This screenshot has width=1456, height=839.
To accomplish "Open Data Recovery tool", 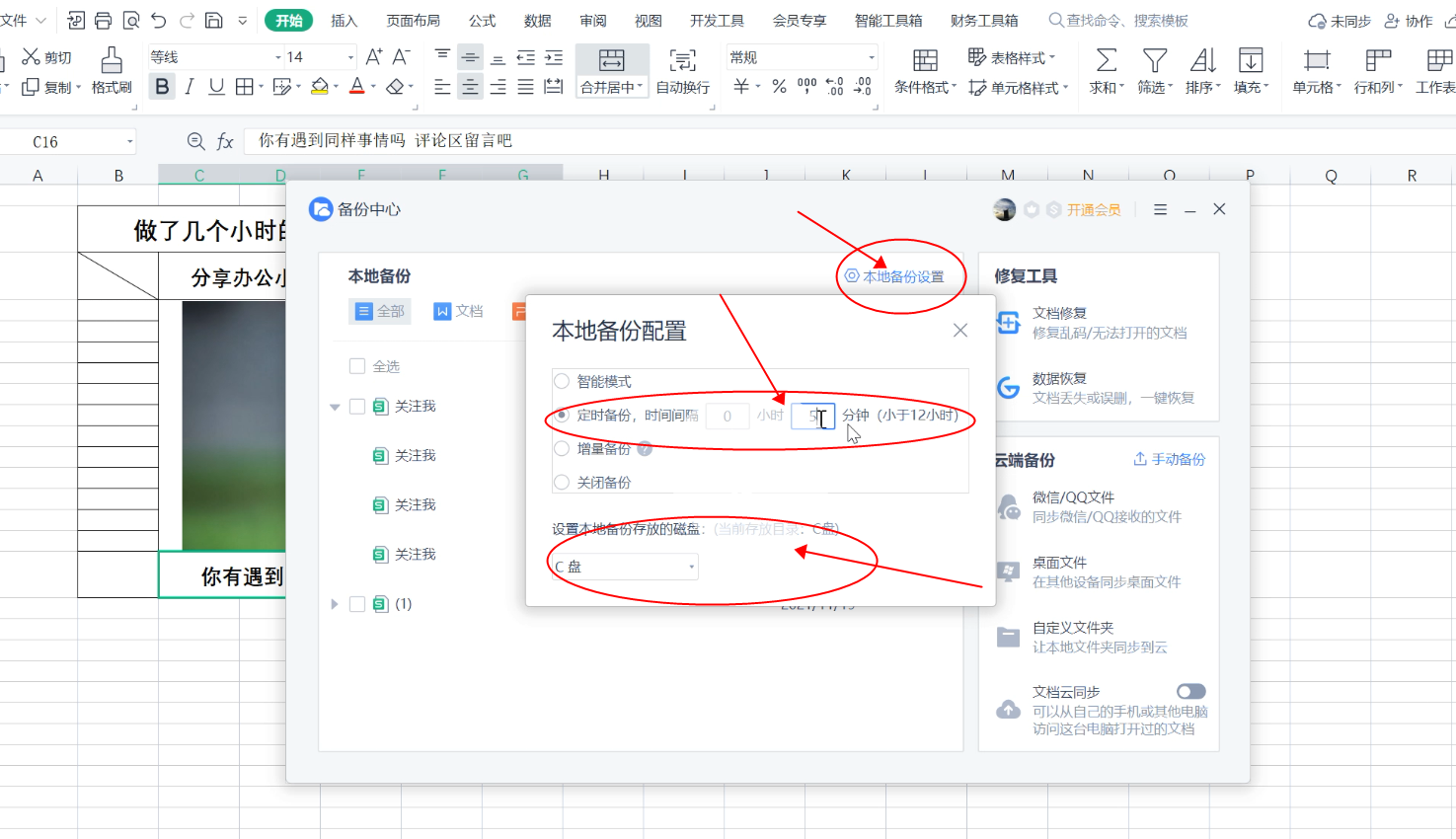I will click(1096, 388).
